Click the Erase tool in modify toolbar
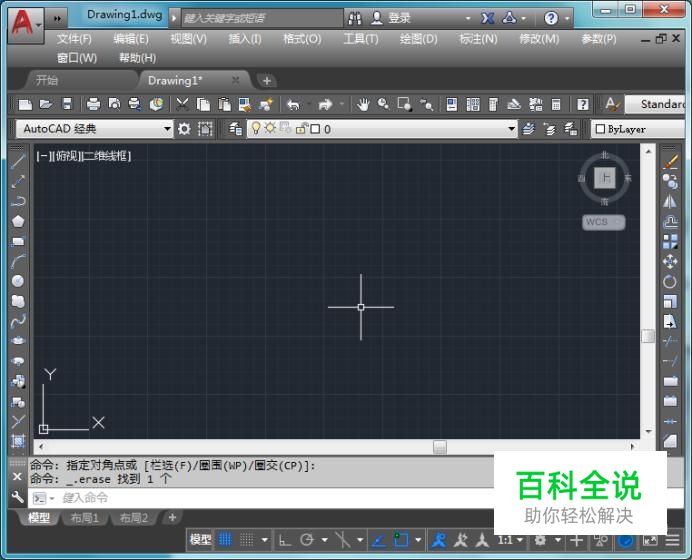692x560 pixels. tap(670, 162)
